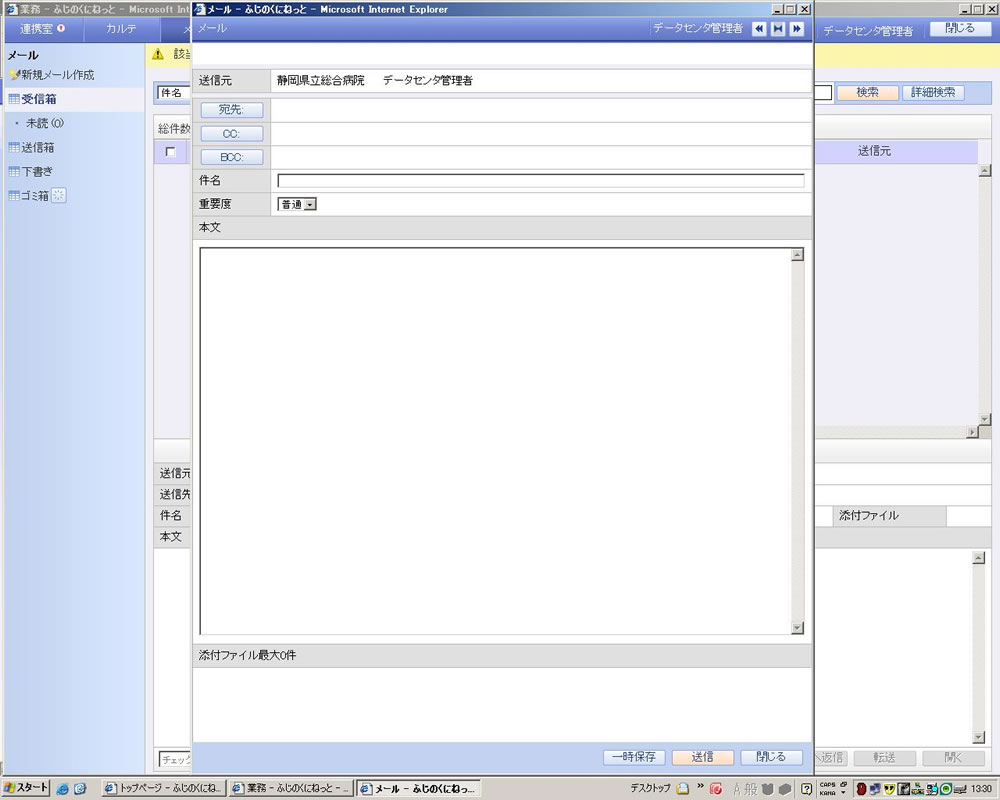Click the yellow shield tray icon
The image size is (1000, 800).
pos(890,789)
